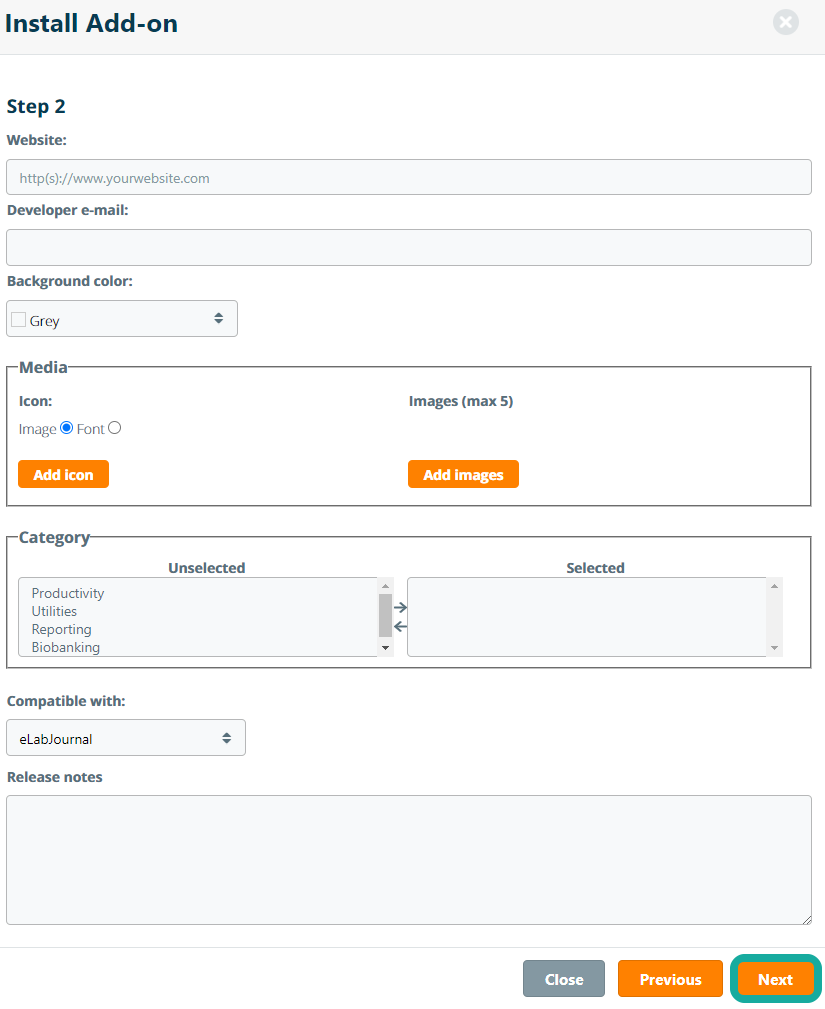Click the left arrow to move category to Unselected

pos(400,627)
